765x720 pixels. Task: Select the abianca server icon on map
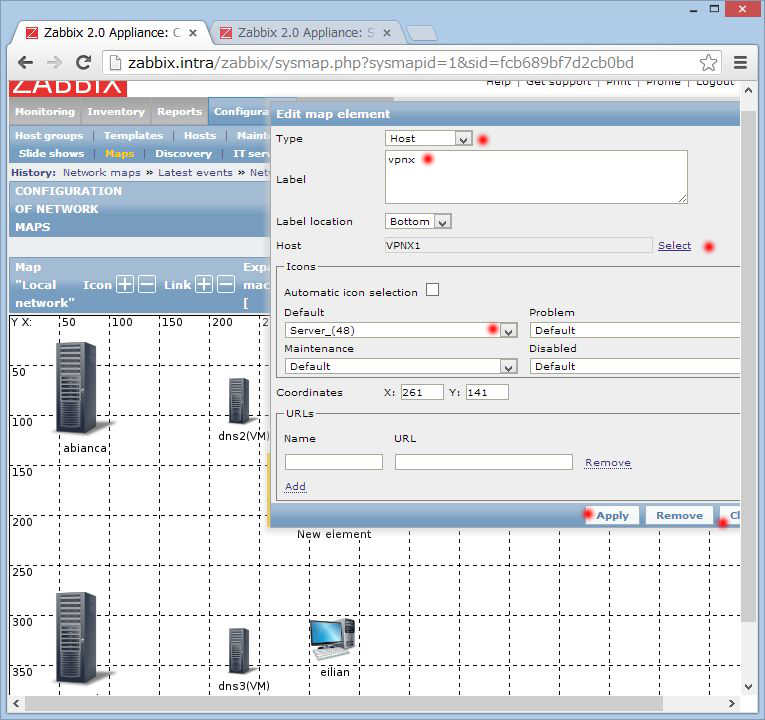pos(77,388)
